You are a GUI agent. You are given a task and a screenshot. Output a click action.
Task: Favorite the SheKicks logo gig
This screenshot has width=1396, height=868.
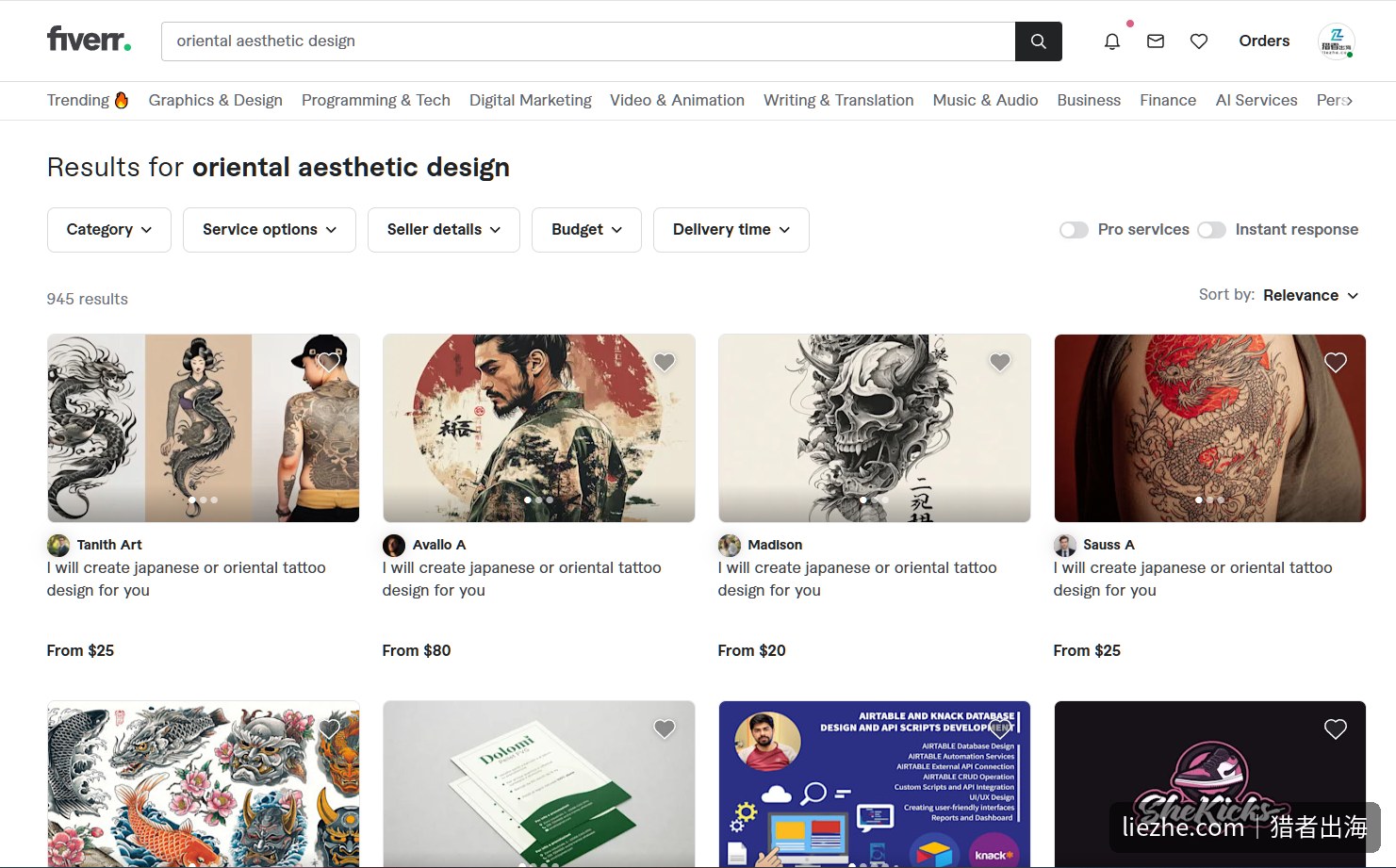tap(1336, 729)
